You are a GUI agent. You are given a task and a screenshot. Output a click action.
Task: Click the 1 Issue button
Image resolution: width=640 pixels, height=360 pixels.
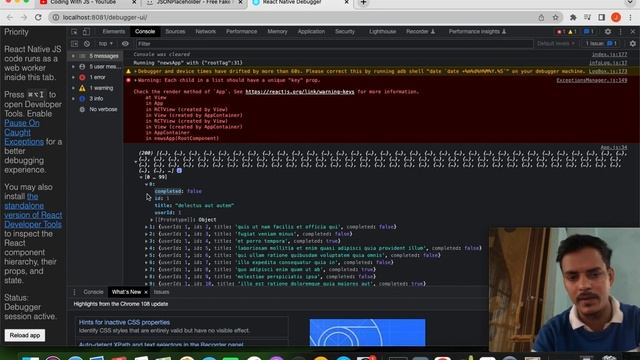(601, 44)
